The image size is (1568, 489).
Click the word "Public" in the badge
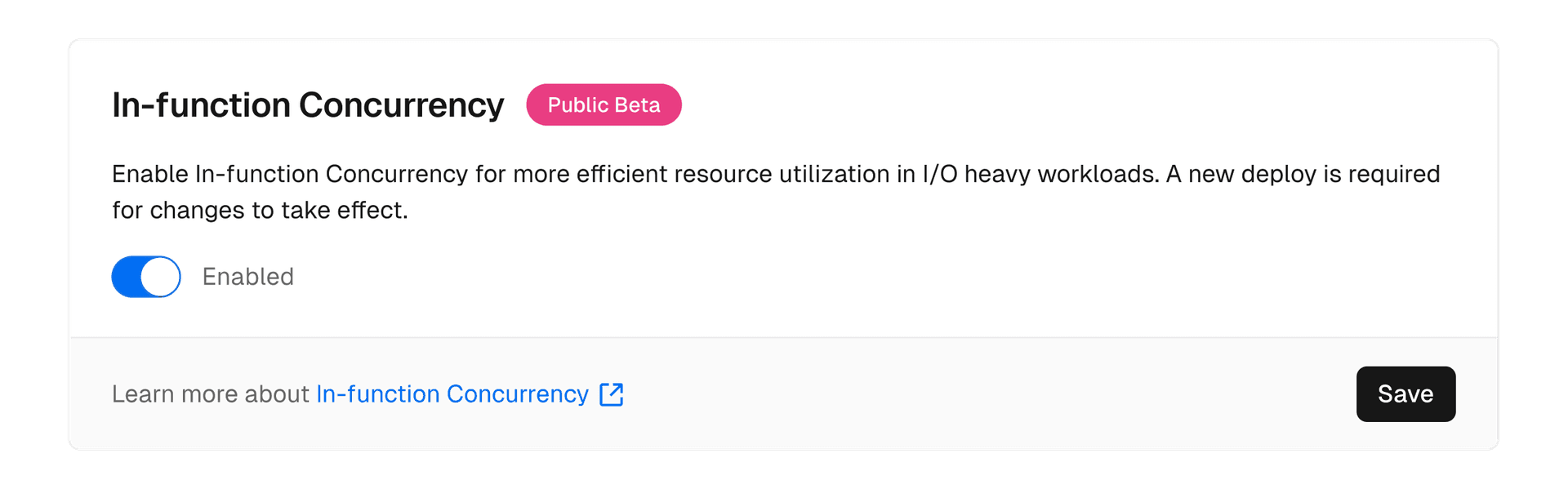[x=578, y=104]
